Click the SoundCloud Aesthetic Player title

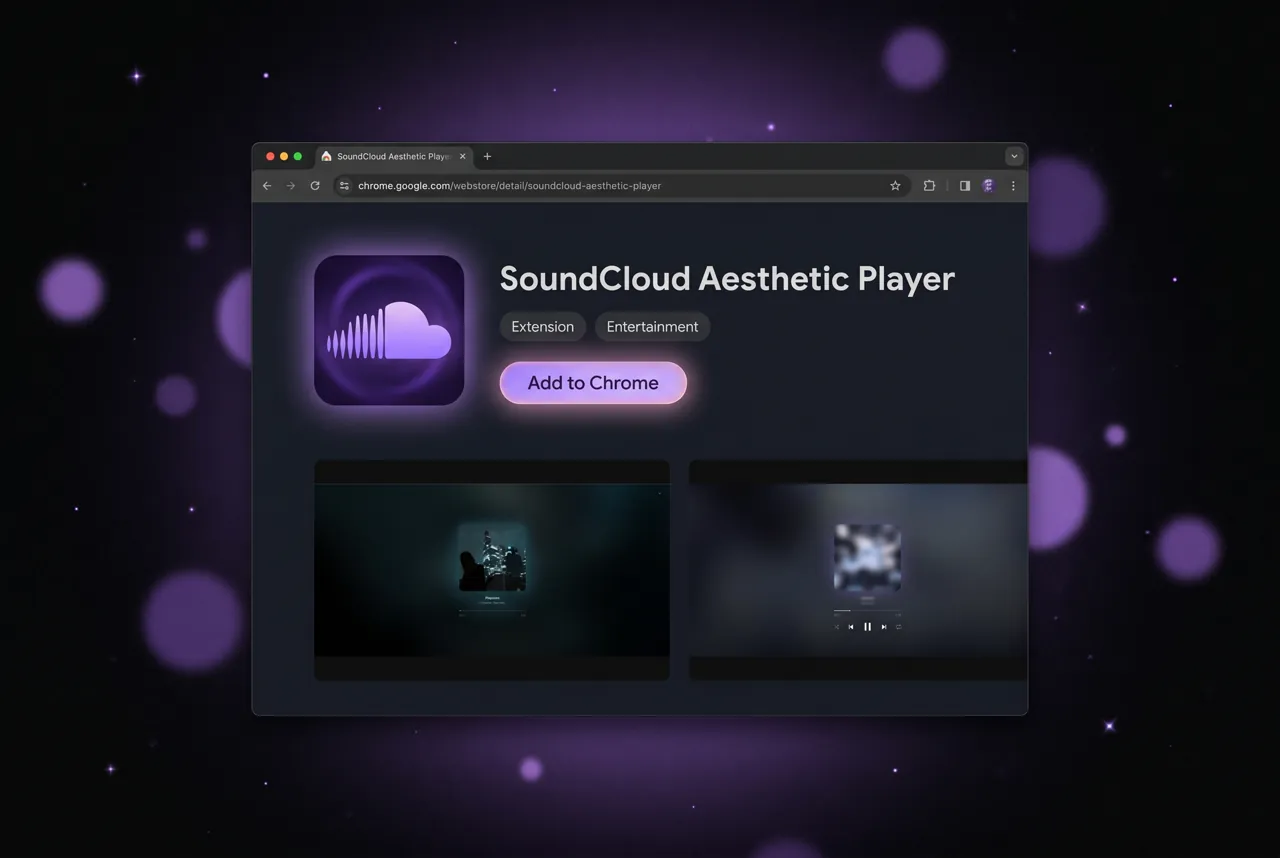(x=727, y=278)
